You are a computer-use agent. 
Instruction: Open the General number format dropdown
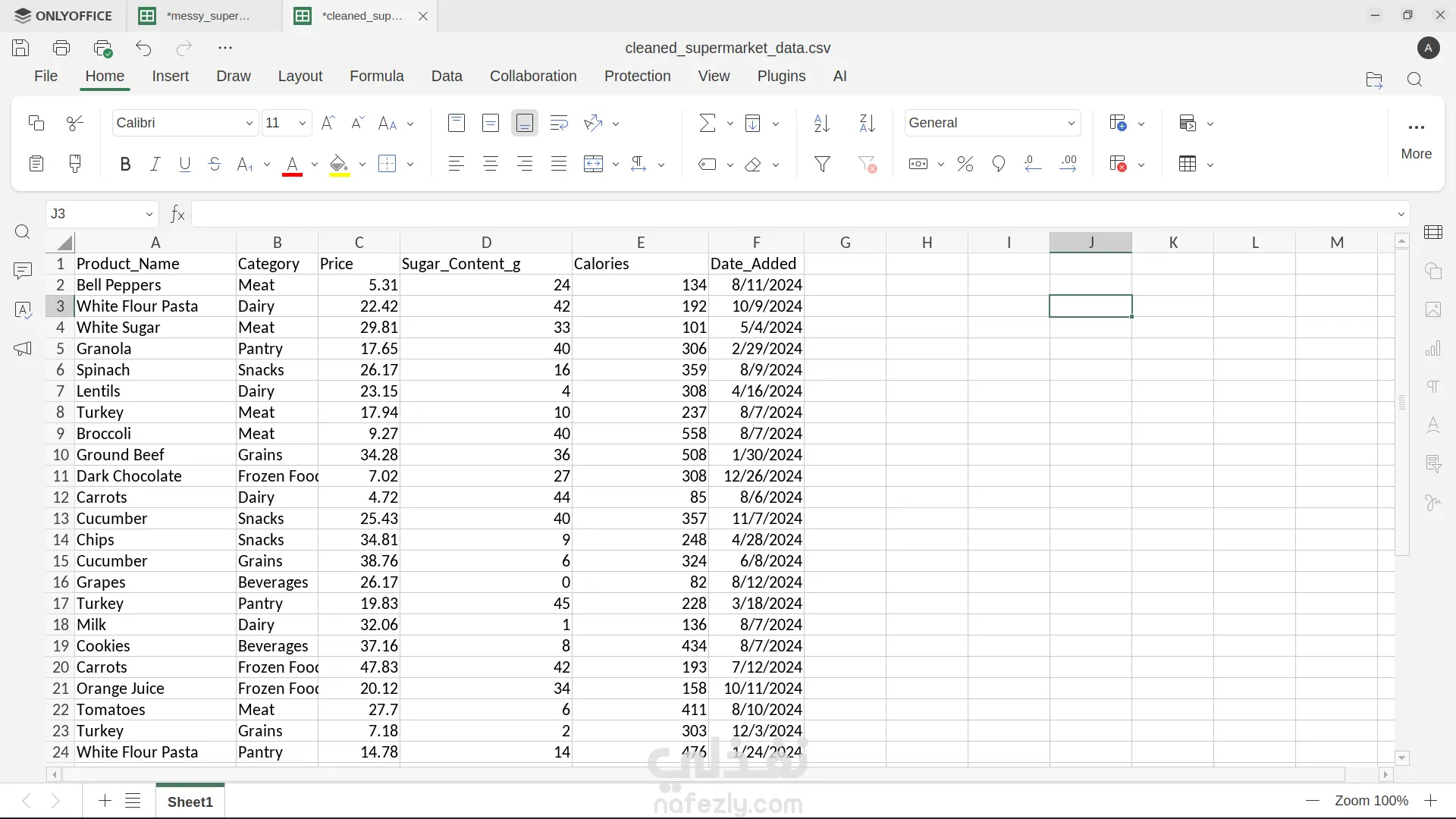1071,123
